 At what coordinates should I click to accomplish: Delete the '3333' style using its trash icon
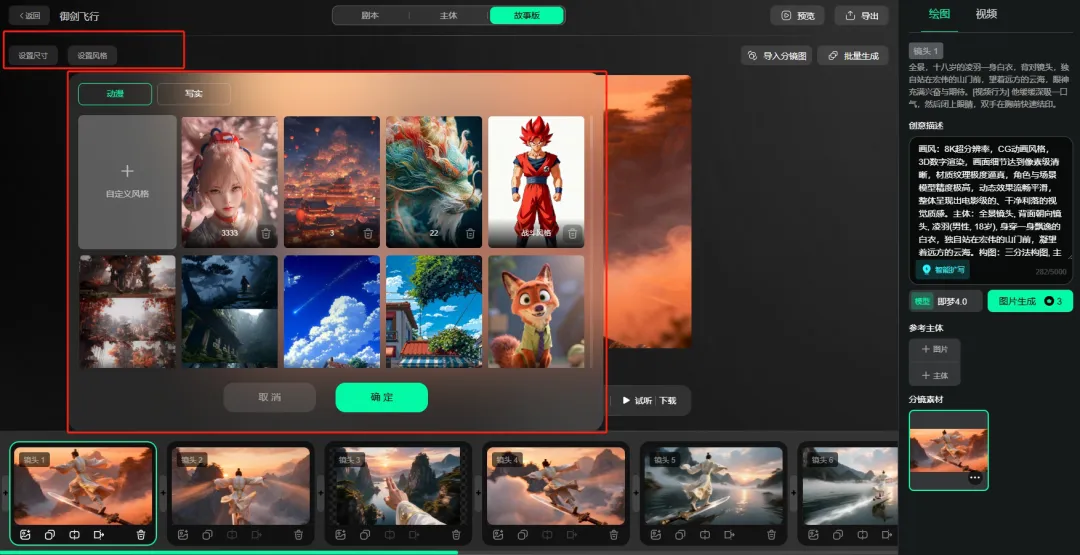click(265, 234)
